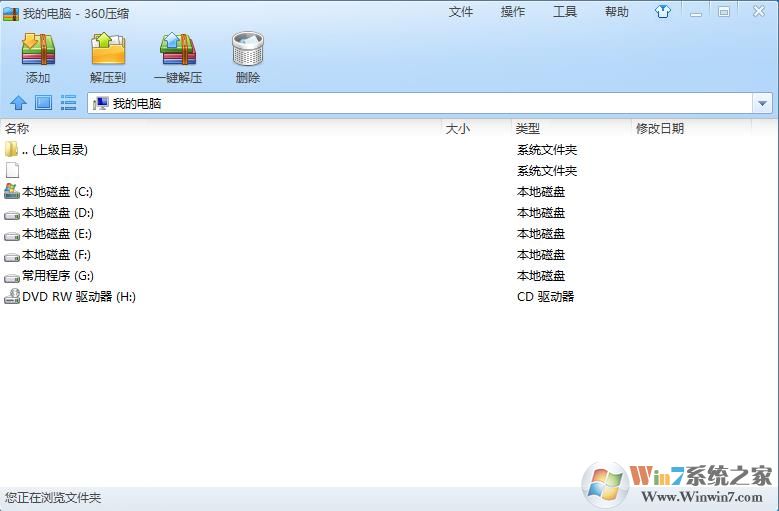The image size is (779, 511).
Task: Click the 添加 (Add) archive icon
Action: click(38, 49)
